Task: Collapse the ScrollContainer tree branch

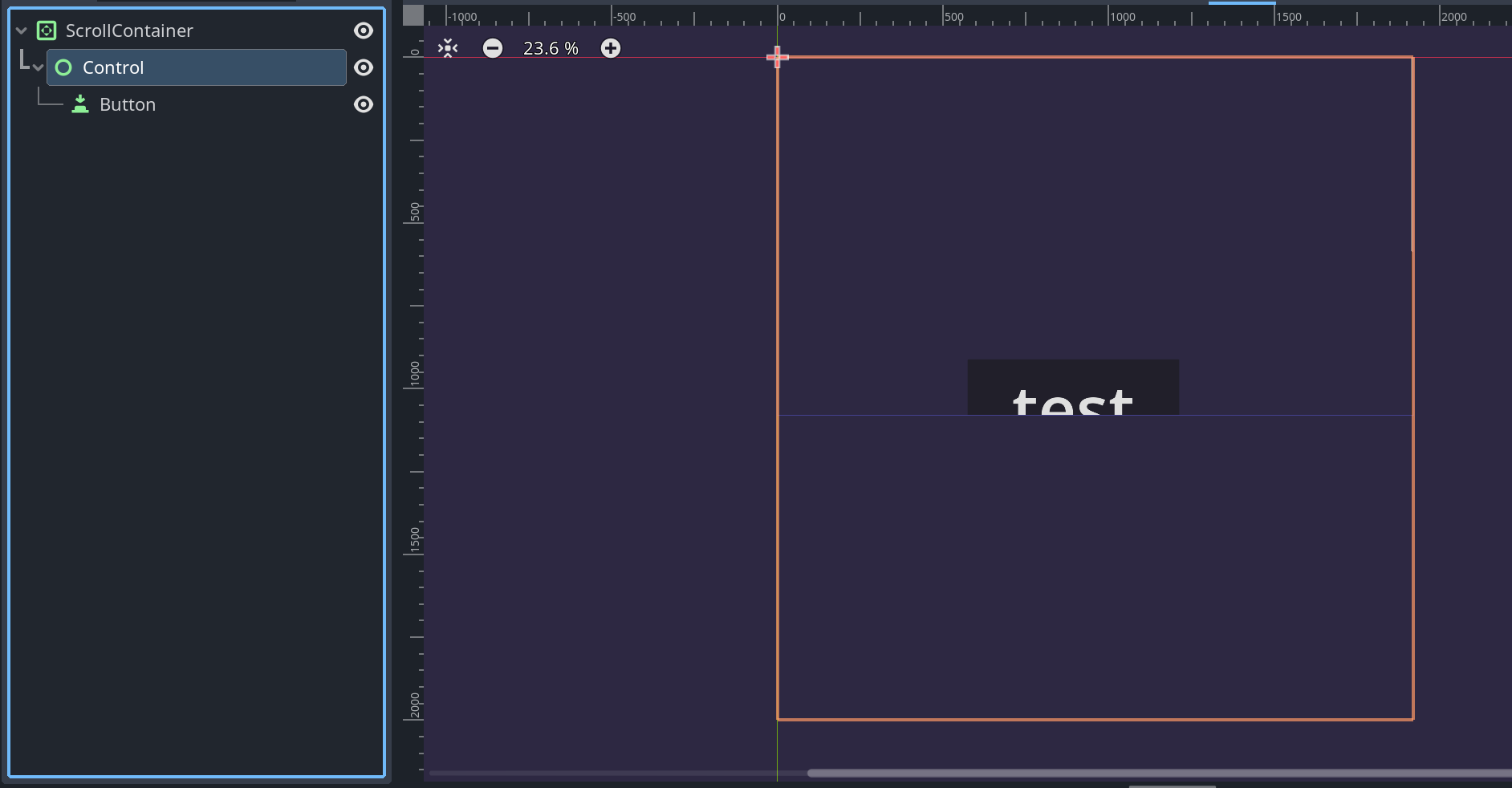Action: coord(19,30)
